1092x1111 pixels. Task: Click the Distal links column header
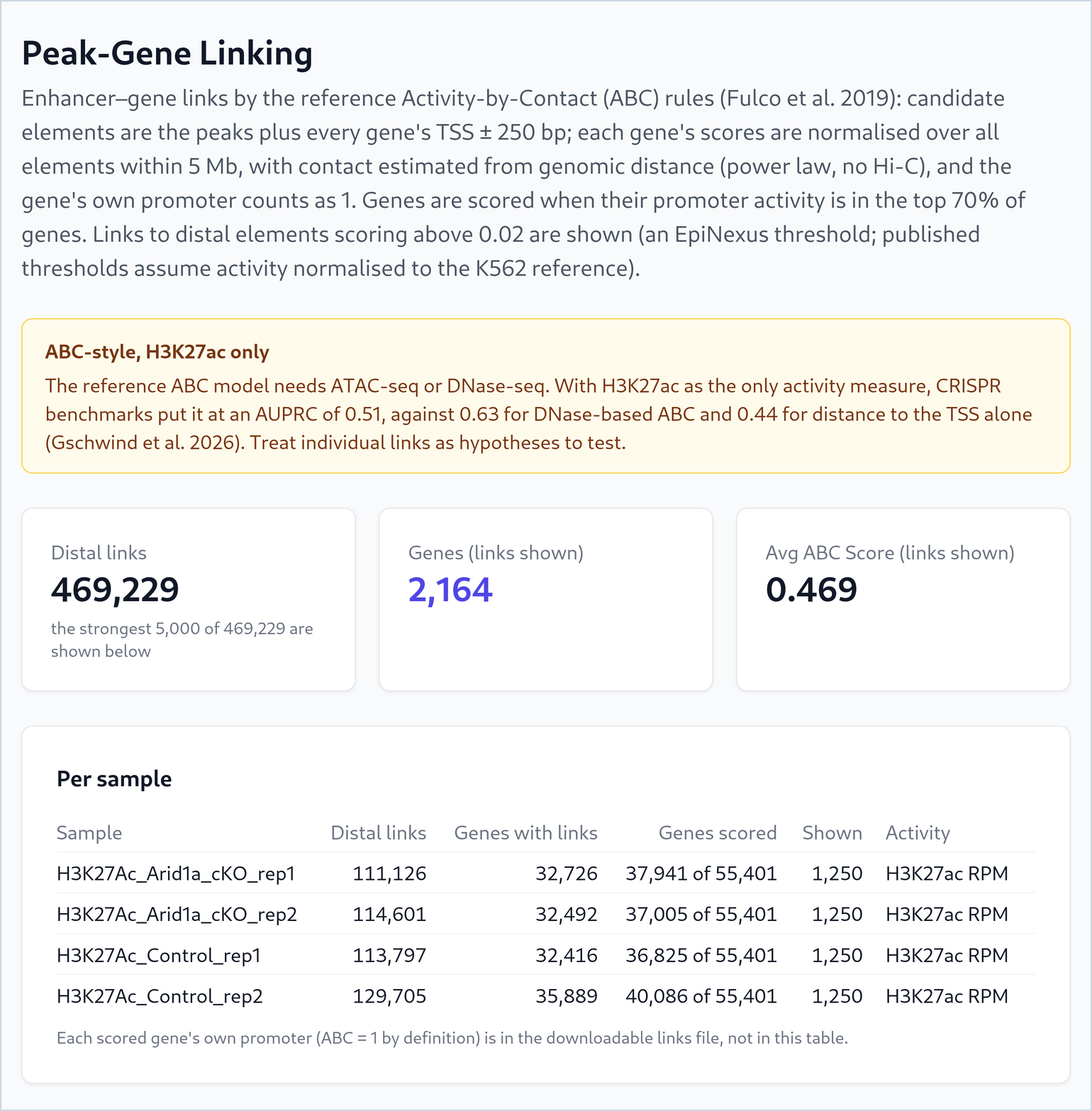379,832
